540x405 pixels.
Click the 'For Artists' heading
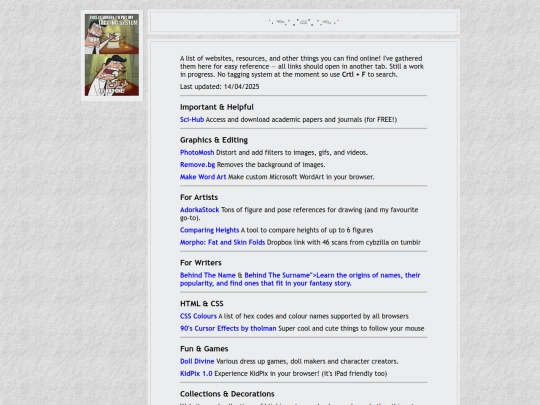point(199,197)
